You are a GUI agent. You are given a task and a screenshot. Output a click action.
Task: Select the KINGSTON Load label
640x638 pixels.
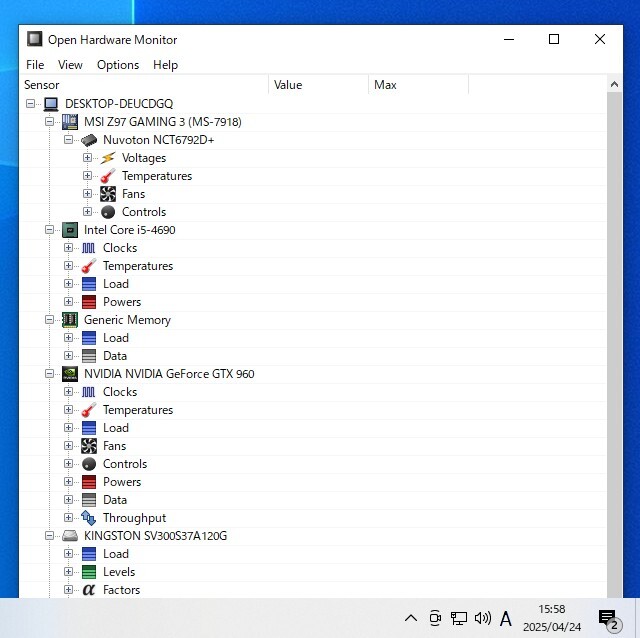tap(116, 554)
